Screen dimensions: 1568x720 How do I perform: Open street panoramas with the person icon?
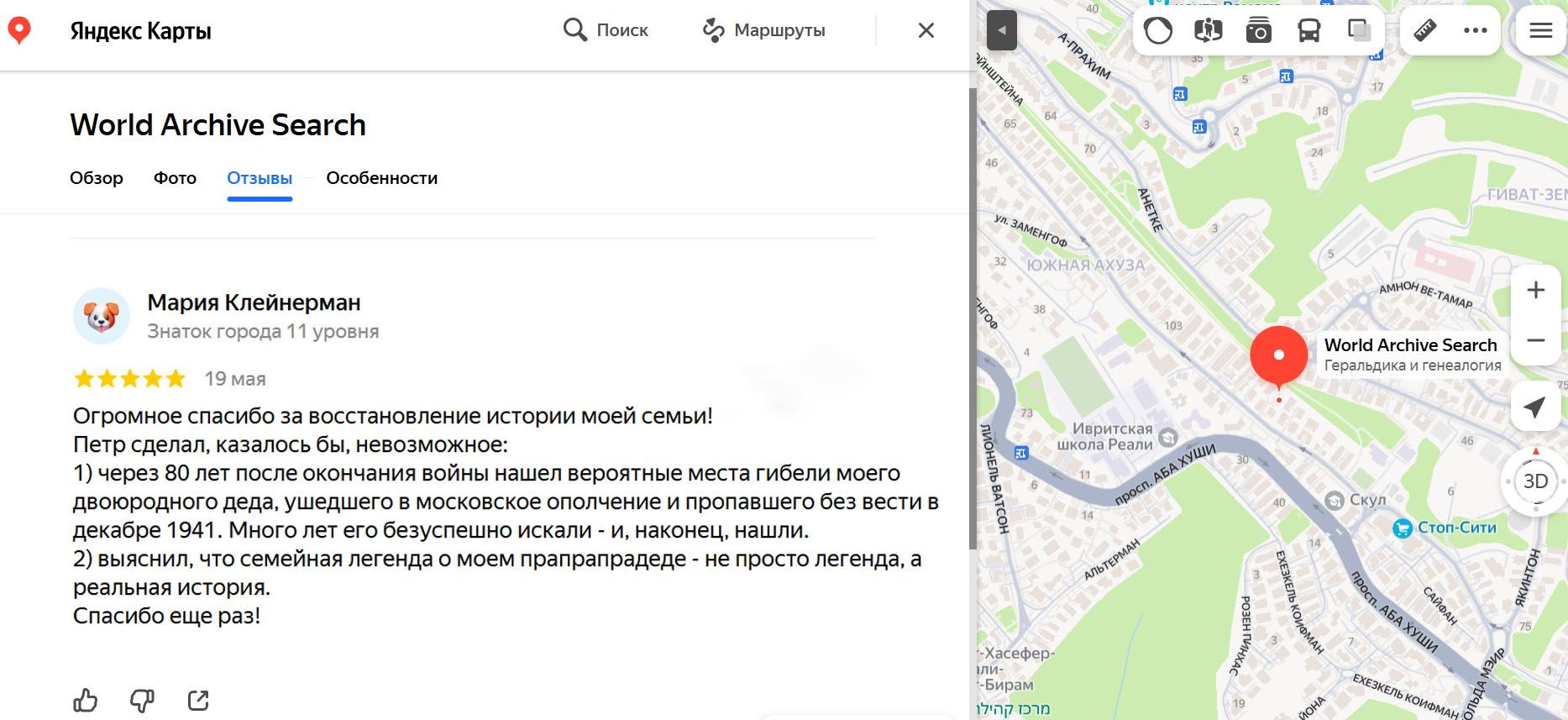pyautogui.click(x=1208, y=31)
